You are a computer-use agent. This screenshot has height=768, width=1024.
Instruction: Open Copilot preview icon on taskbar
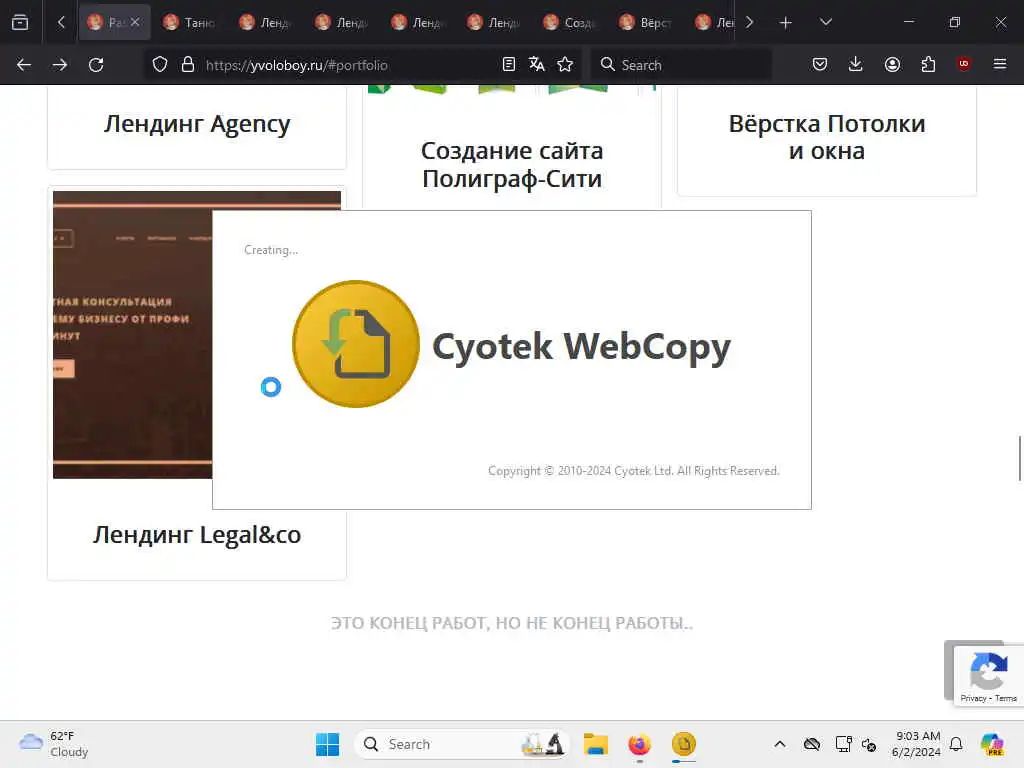(x=992, y=744)
